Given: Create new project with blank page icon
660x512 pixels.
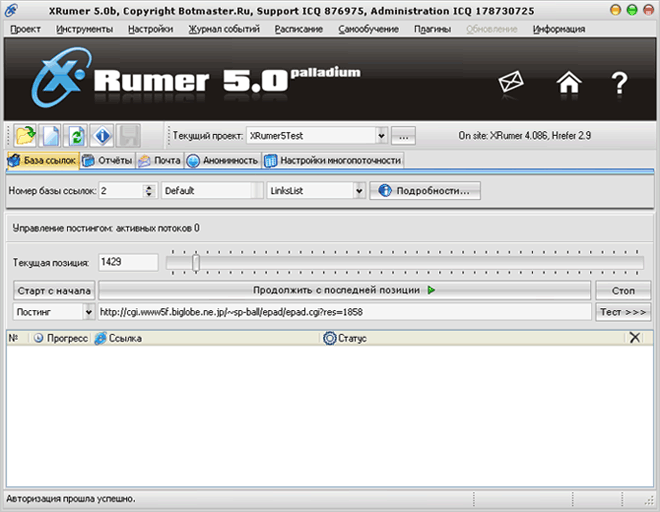Looking at the screenshot, I should (x=51, y=136).
